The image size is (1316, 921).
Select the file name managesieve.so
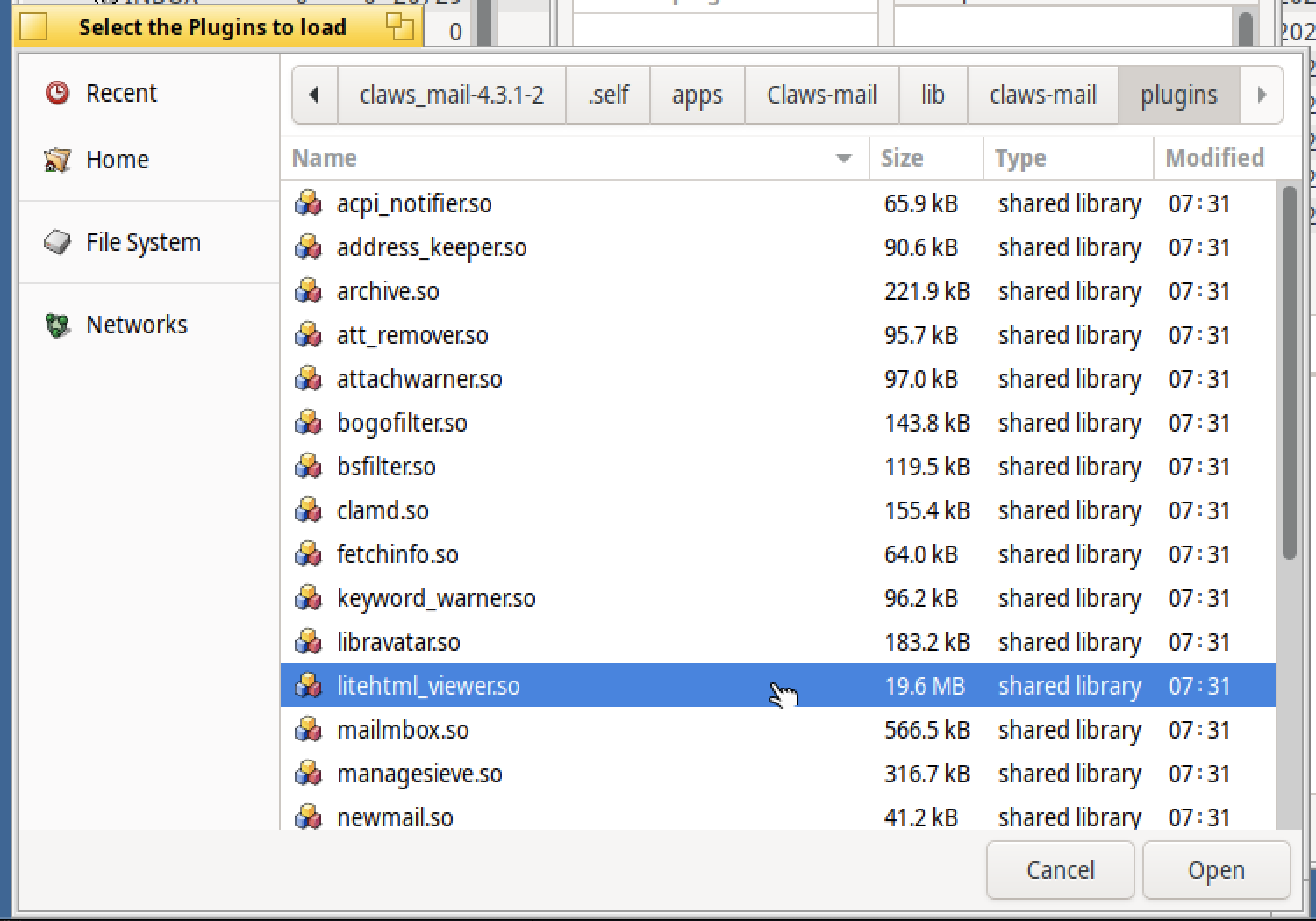coord(419,774)
